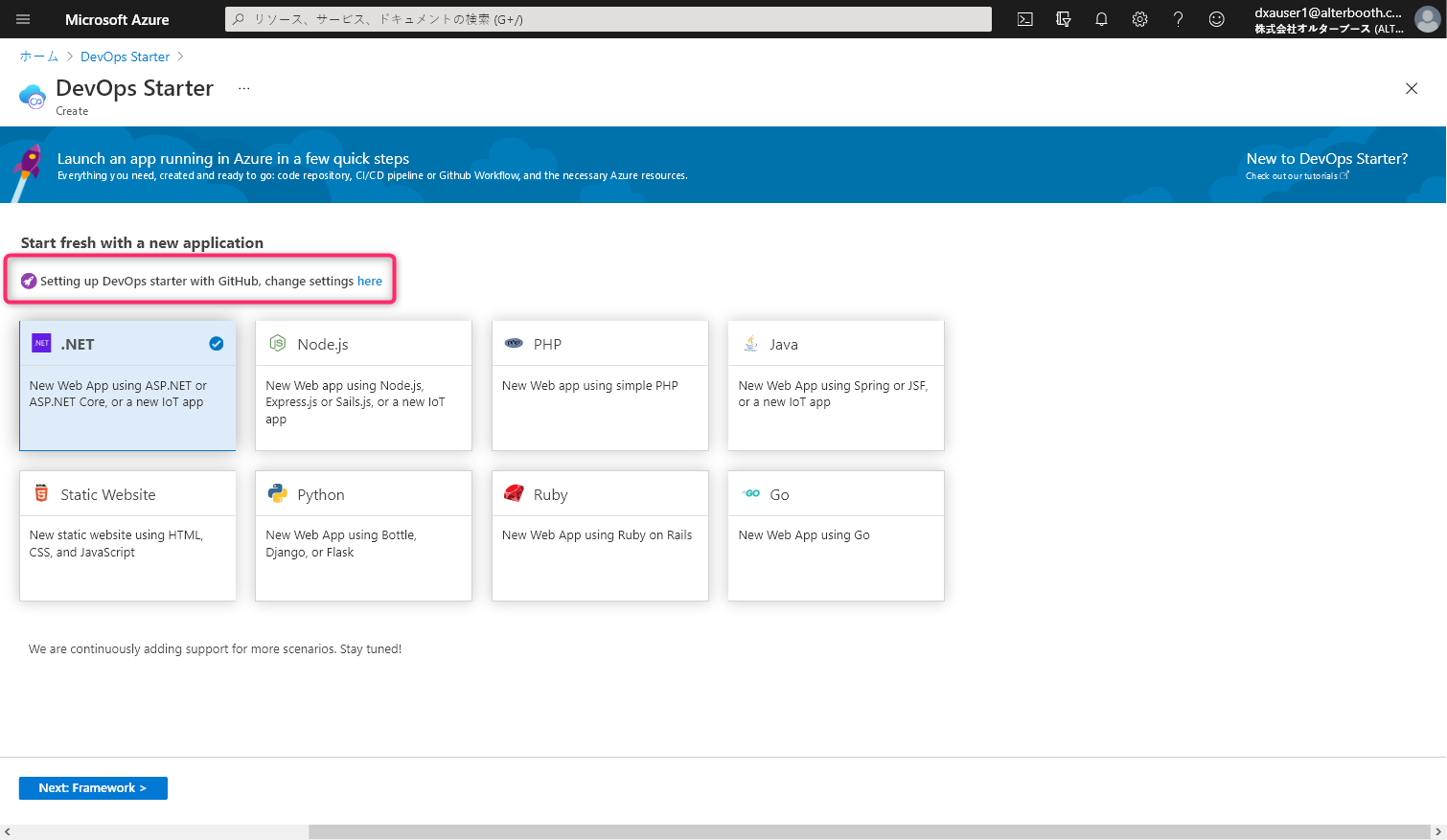Click 'New Web App using Go' text

click(804, 534)
